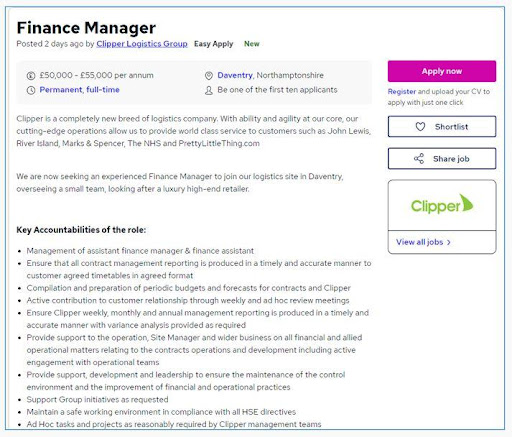This screenshot has height=437, width=512.
Task: Click 'Maintain a safe working environment' bullet
Action: tap(161, 412)
